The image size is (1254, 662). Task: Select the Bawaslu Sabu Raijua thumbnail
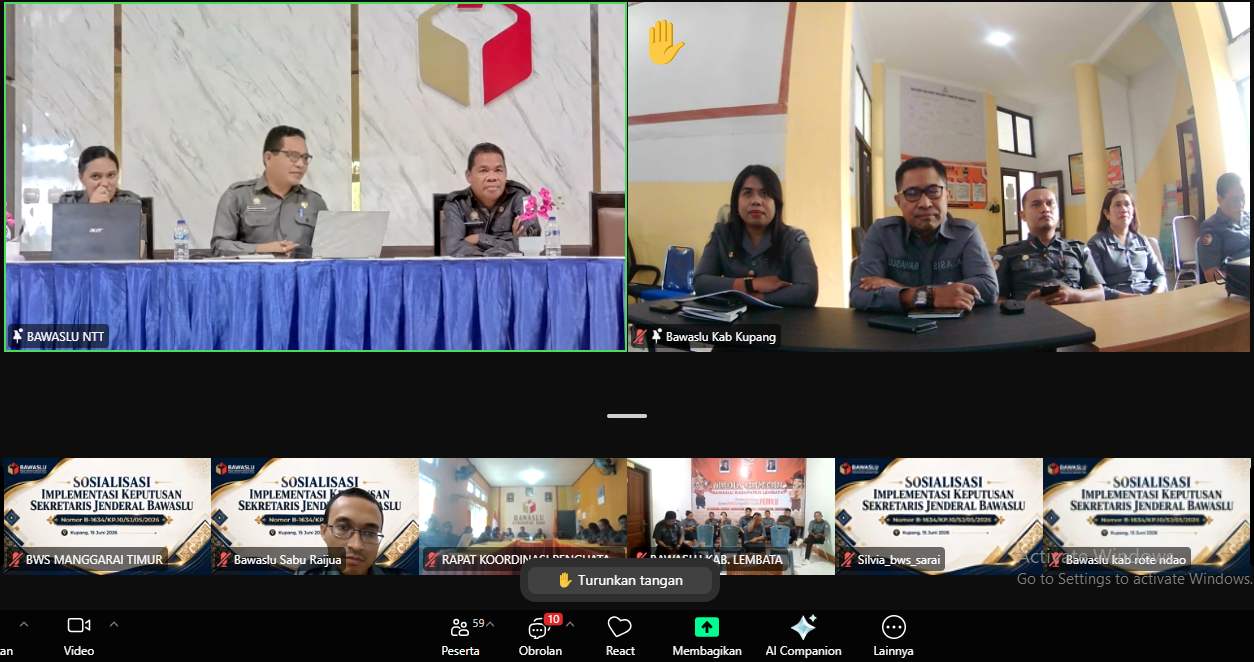coord(315,516)
